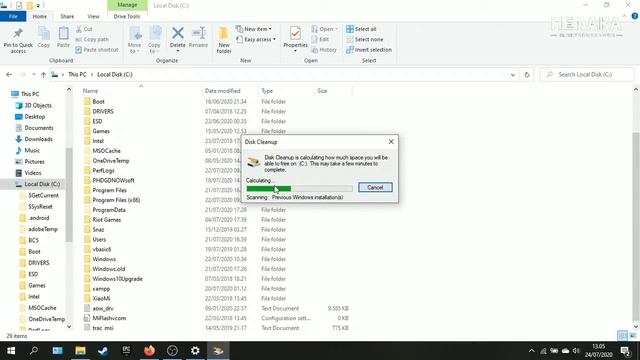This screenshot has height=360, width=640.
Task: Click the Refresh button by address bar
Action: (527, 75)
